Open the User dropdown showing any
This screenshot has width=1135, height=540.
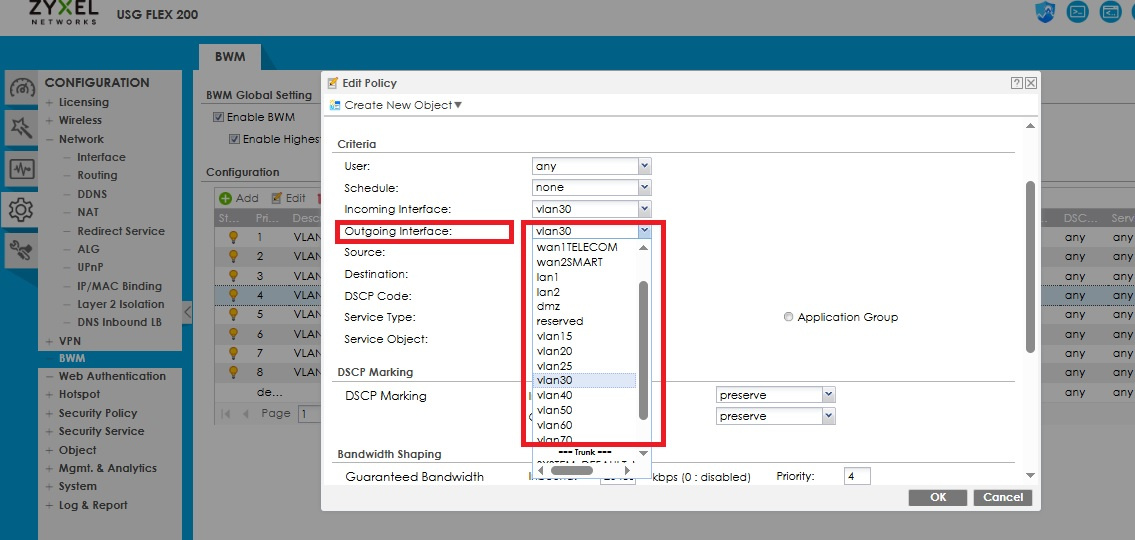(x=592, y=166)
